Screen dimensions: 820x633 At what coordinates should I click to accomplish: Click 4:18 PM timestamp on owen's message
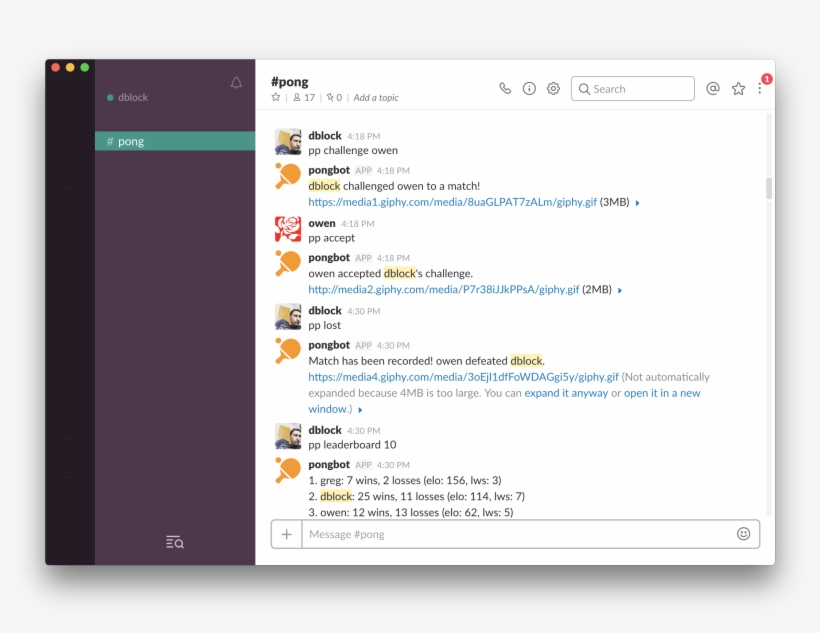(x=358, y=224)
